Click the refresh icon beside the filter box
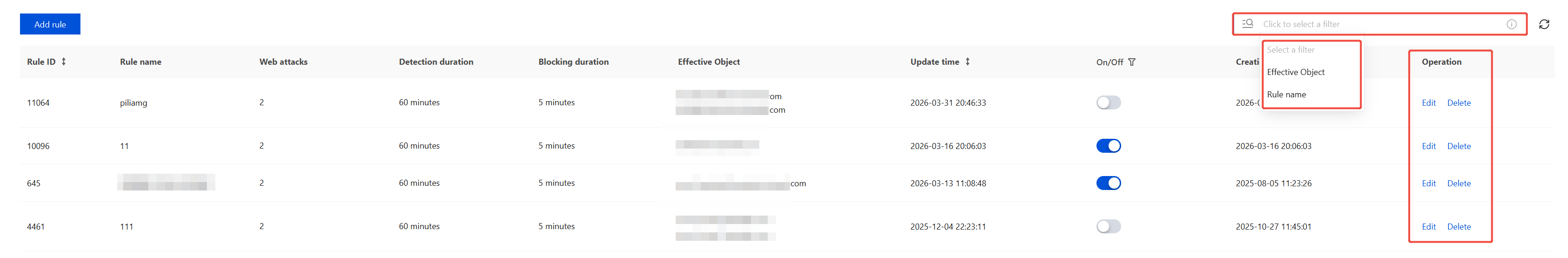The height and width of the screenshot is (258, 1568). click(x=1544, y=24)
